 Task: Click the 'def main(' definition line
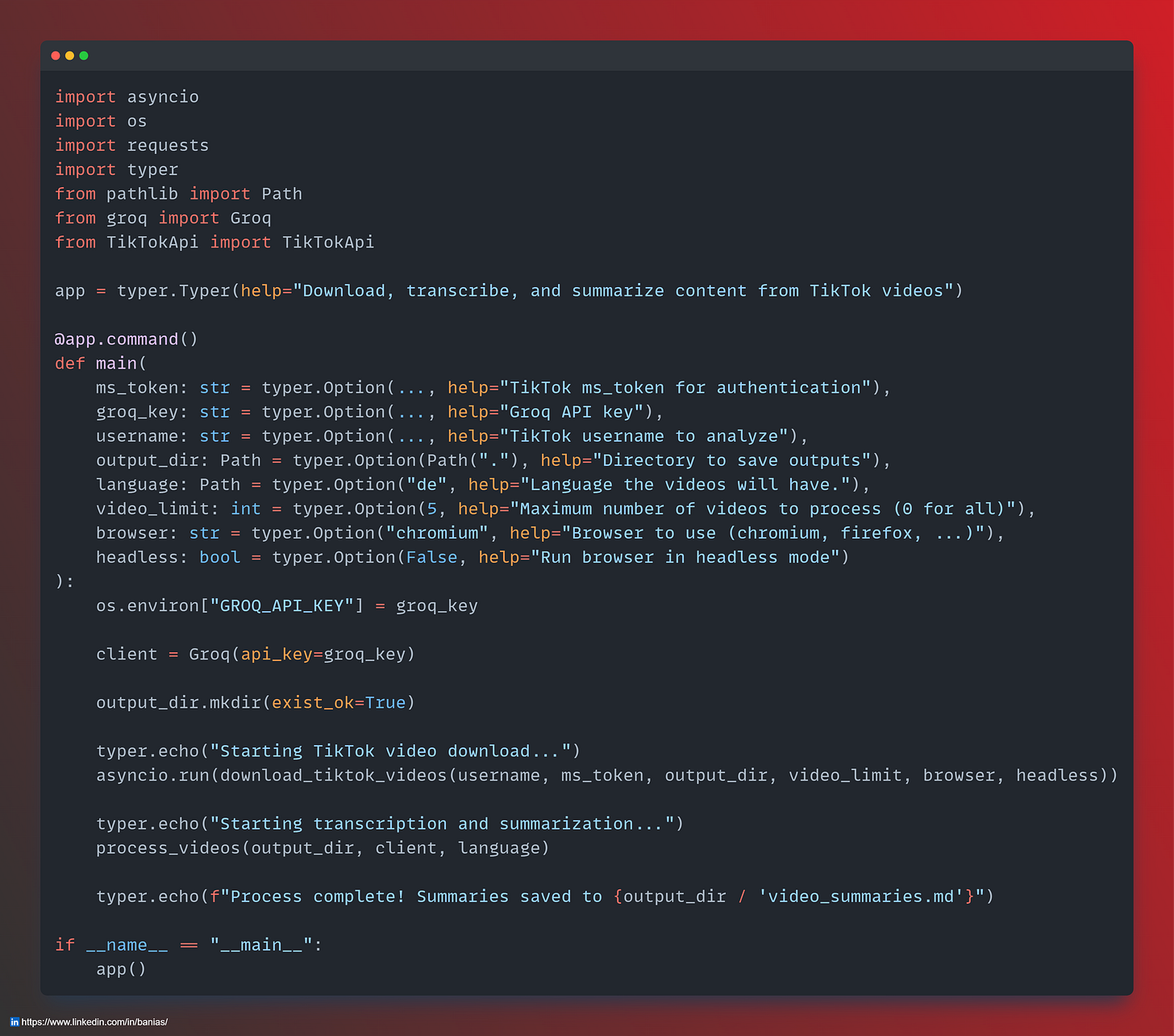point(101,363)
